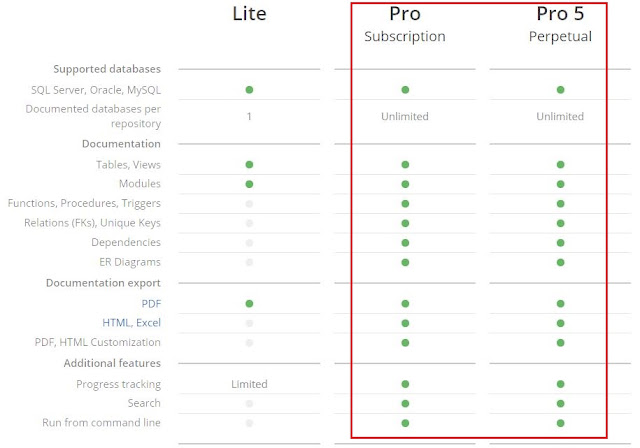Click grey dot for Lite Search feature
The image size is (640, 448).
pyautogui.click(x=249, y=404)
